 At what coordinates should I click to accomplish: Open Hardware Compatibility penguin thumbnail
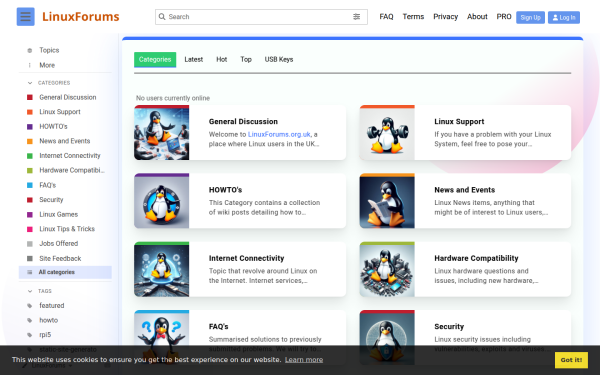tap(387, 269)
